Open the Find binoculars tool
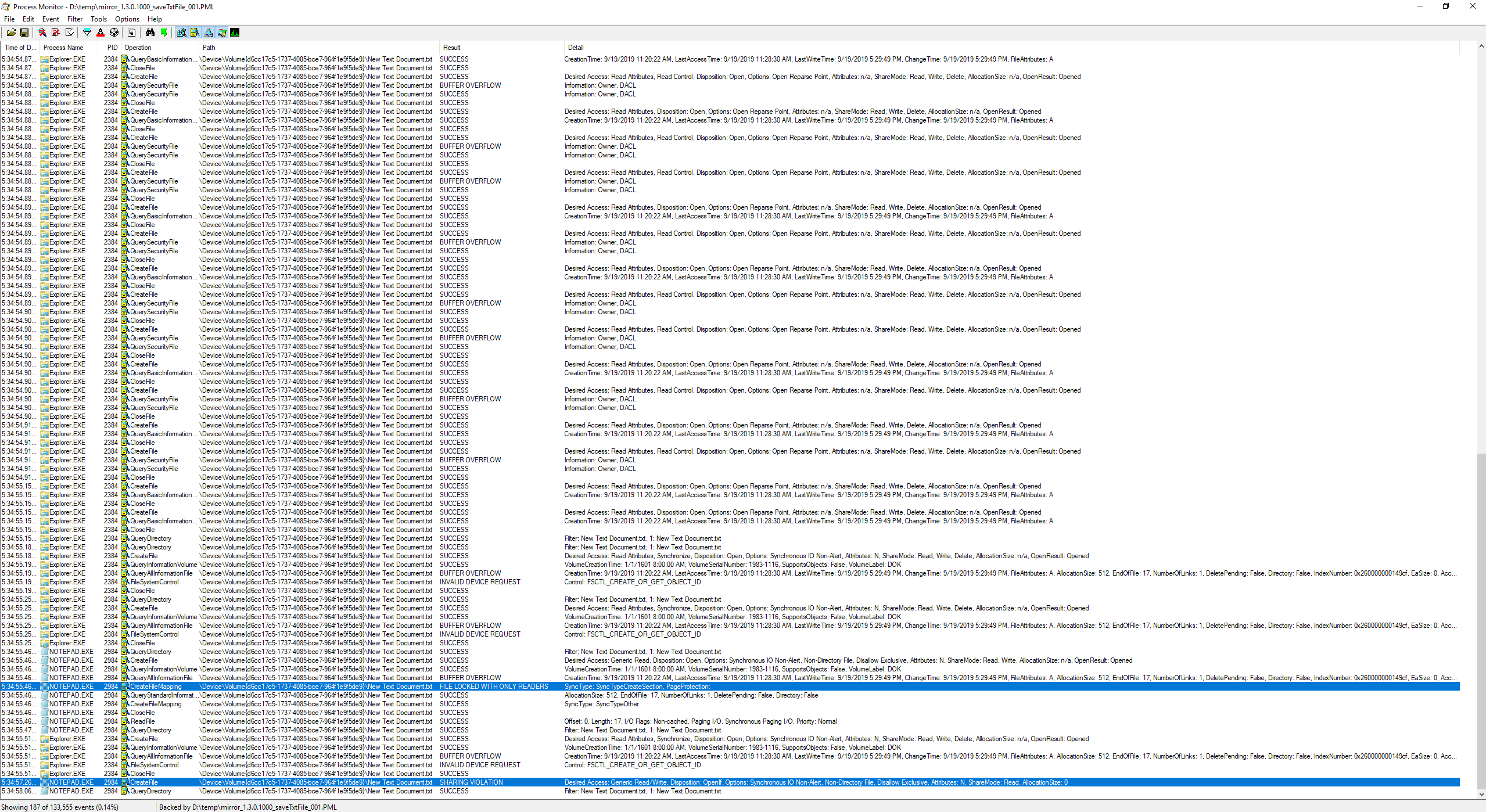The width and height of the screenshot is (1486, 812). [150, 33]
